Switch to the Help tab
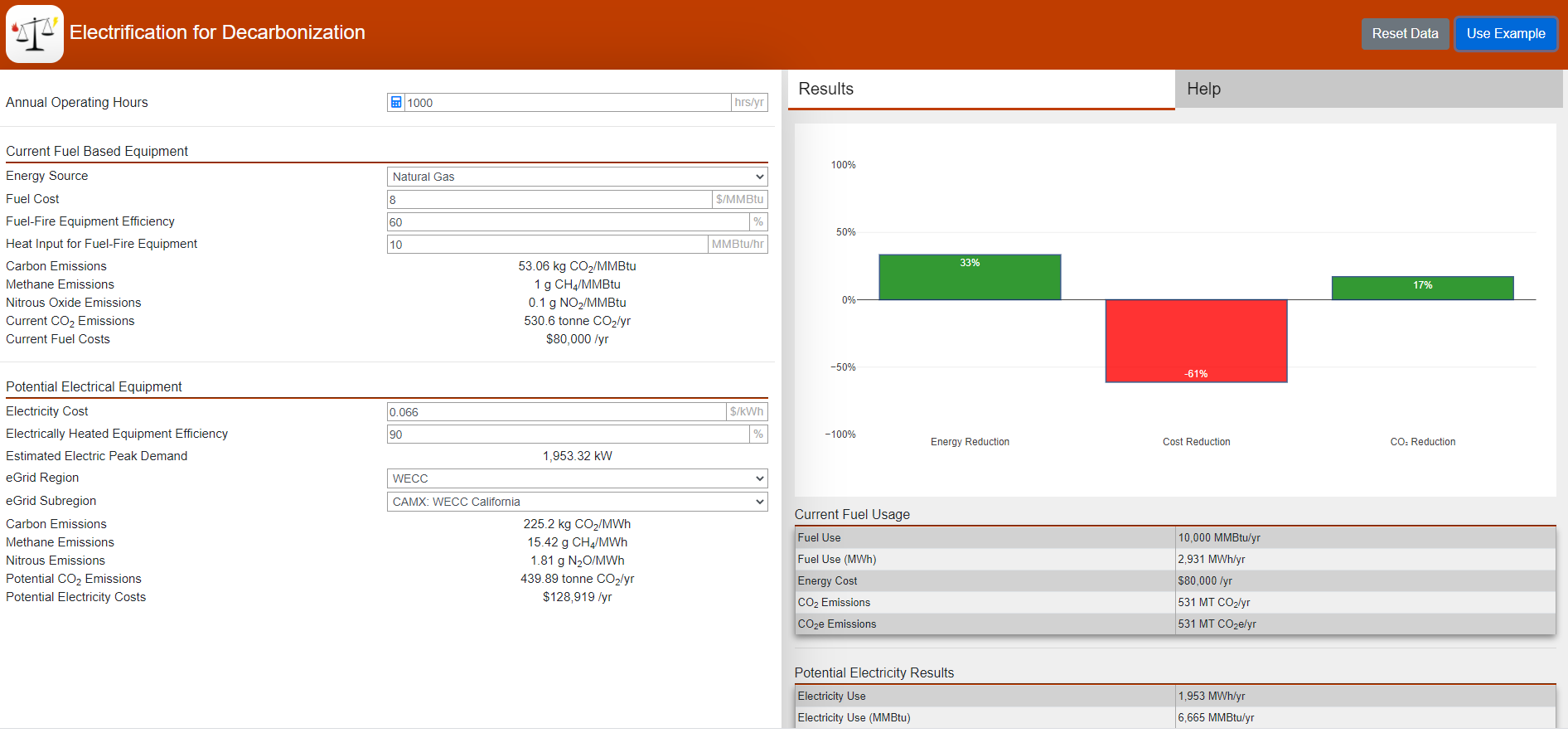The width and height of the screenshot is (1568, 733). coord(1369,89)
